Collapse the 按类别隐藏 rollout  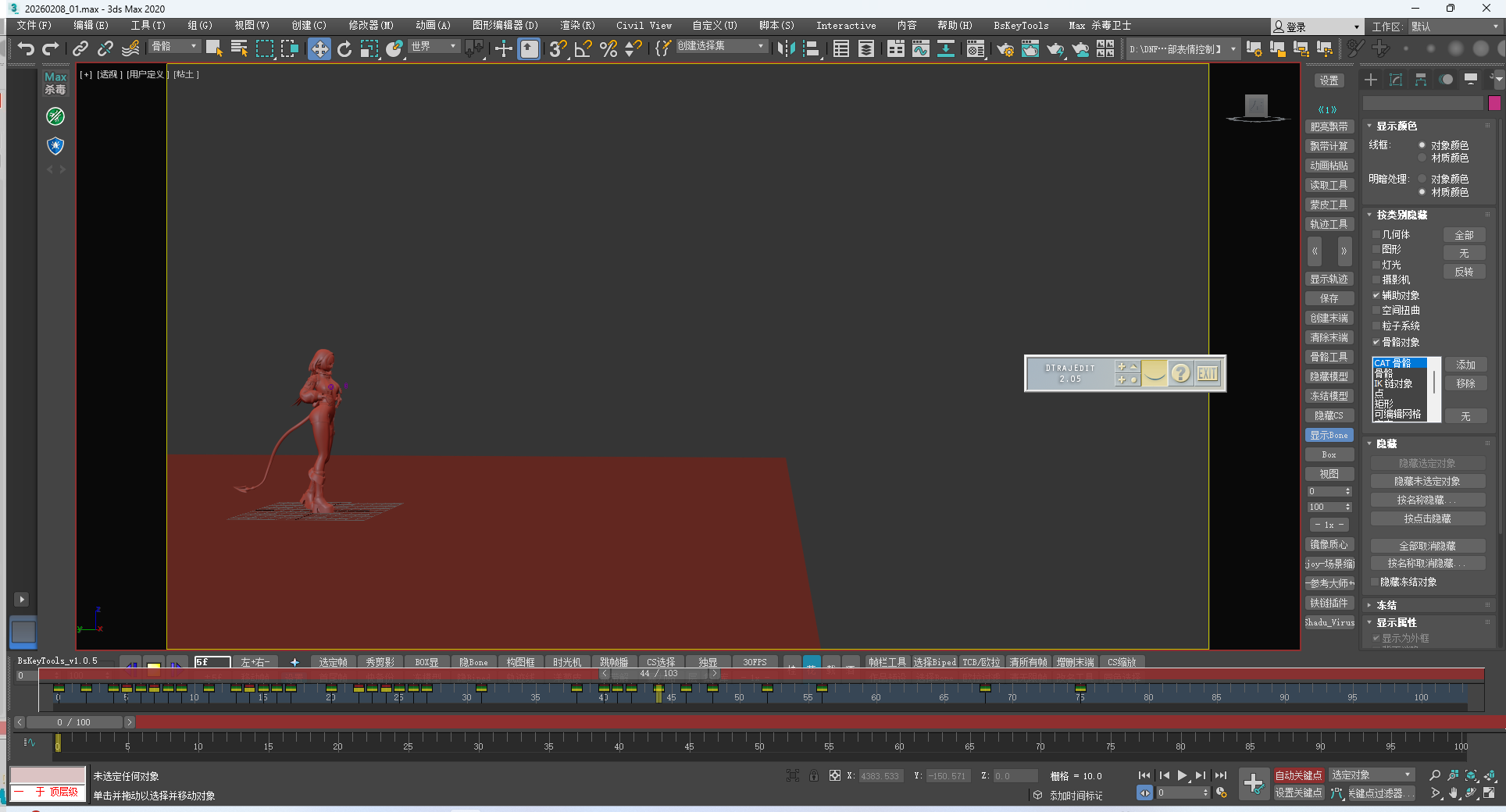click(x=1369, y=215)
